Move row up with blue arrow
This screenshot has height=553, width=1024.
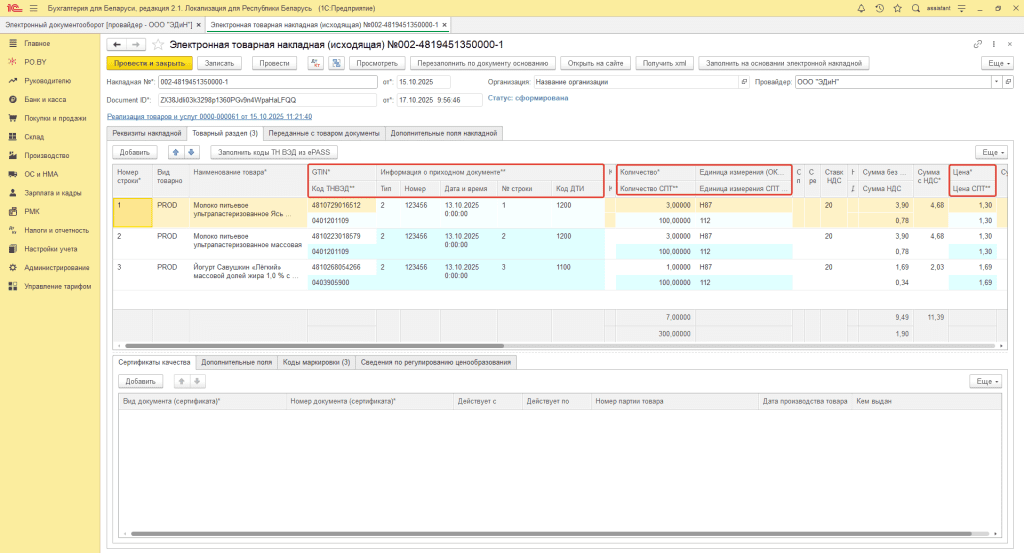point(177,152)
